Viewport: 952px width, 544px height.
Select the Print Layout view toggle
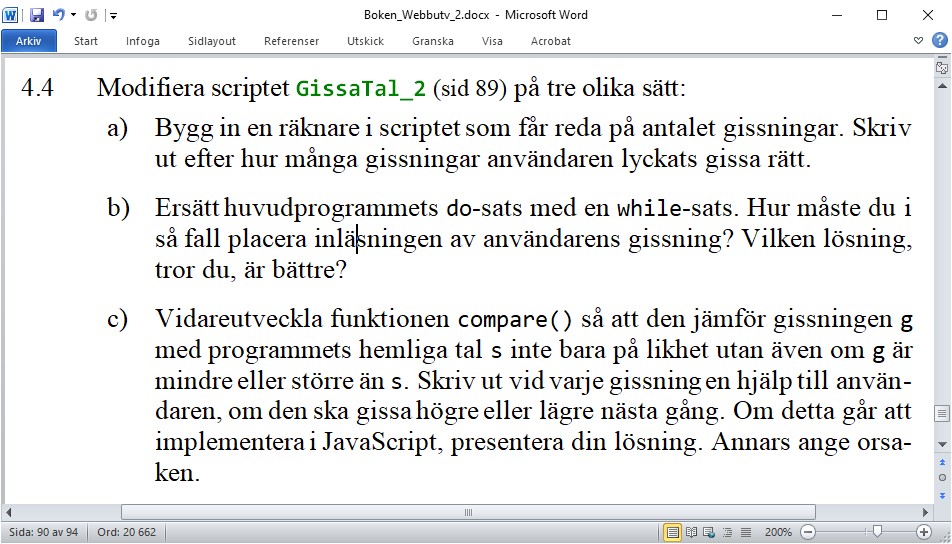(673, 532)
